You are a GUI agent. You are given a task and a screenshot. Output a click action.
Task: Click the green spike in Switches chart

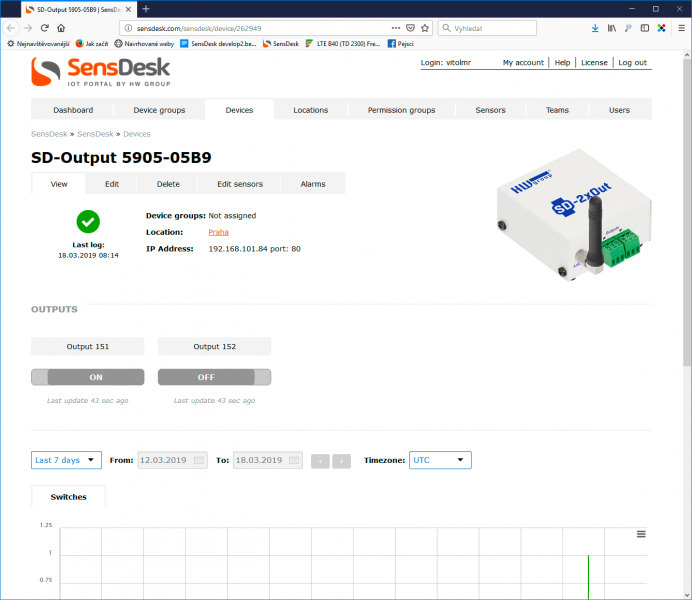[588, 576]
